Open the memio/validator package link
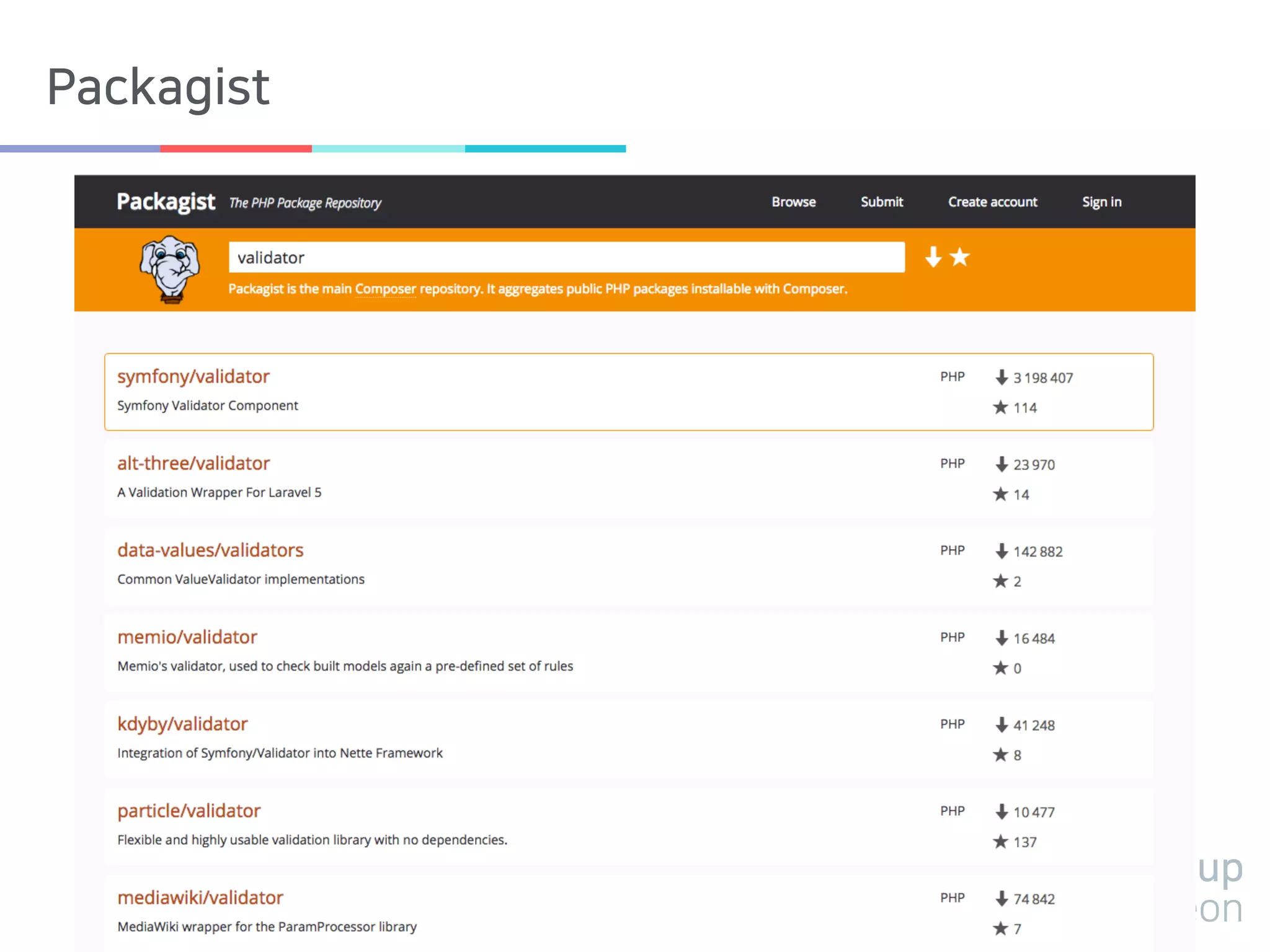This screenshot has height=952, width=1270. [187, 637]
